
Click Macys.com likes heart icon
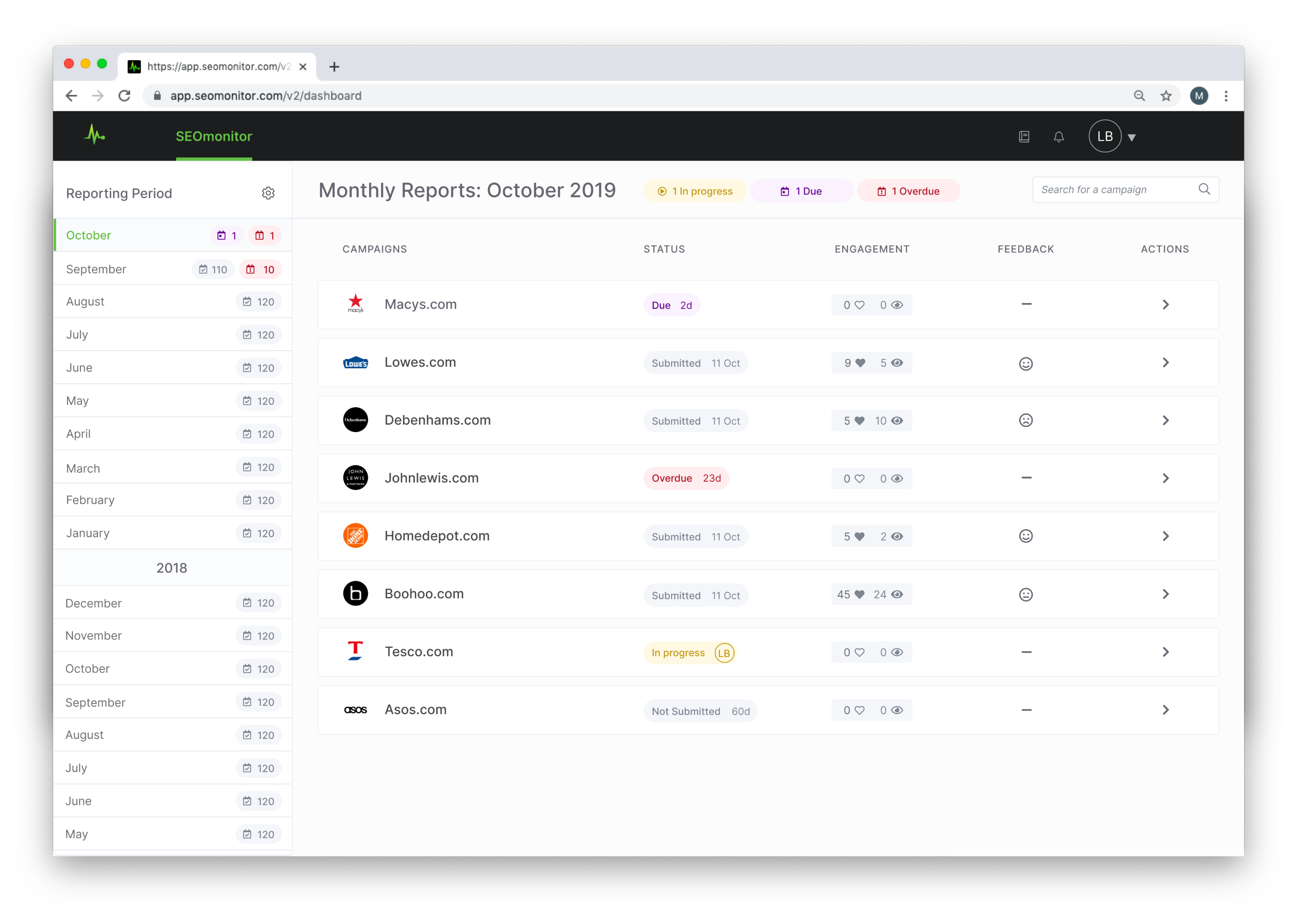pyautogui.click(x=860, y=305)
